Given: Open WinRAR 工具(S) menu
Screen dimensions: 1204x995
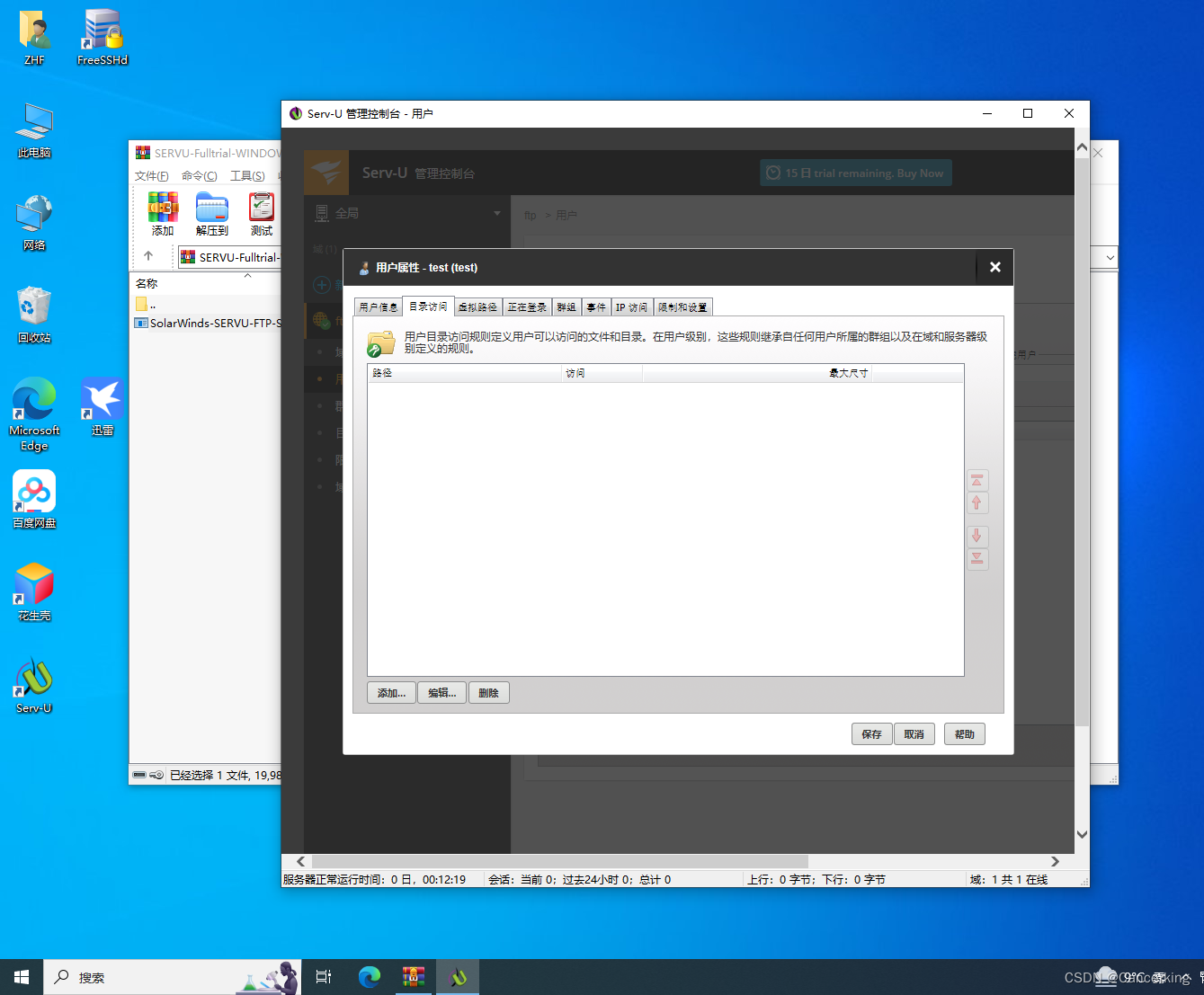Looking at the screenshot, I should (247, 176).
